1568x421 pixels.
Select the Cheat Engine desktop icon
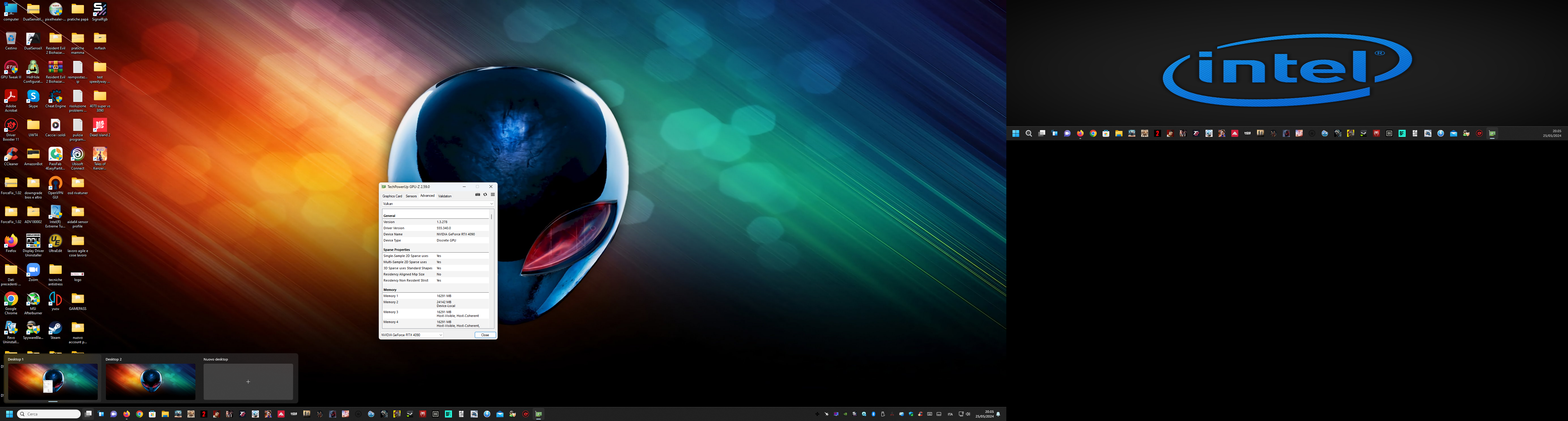55,99
